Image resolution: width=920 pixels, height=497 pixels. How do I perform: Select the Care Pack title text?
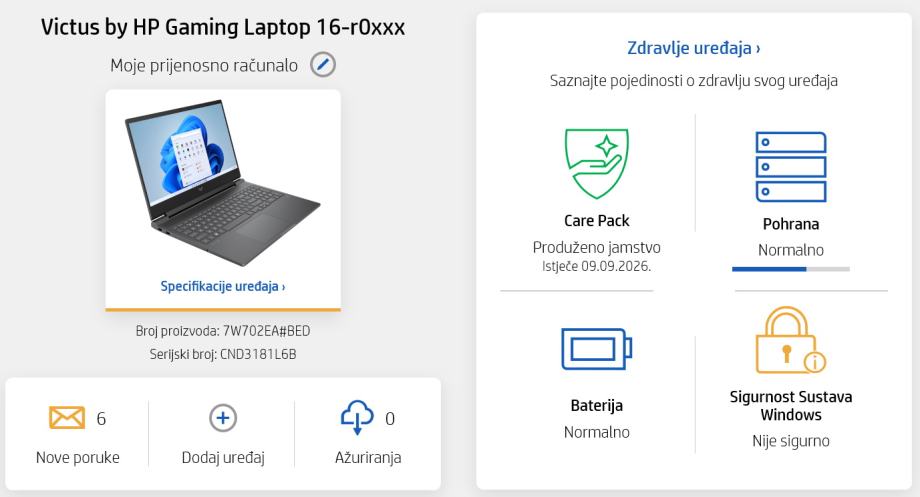(x=597, y=221)
